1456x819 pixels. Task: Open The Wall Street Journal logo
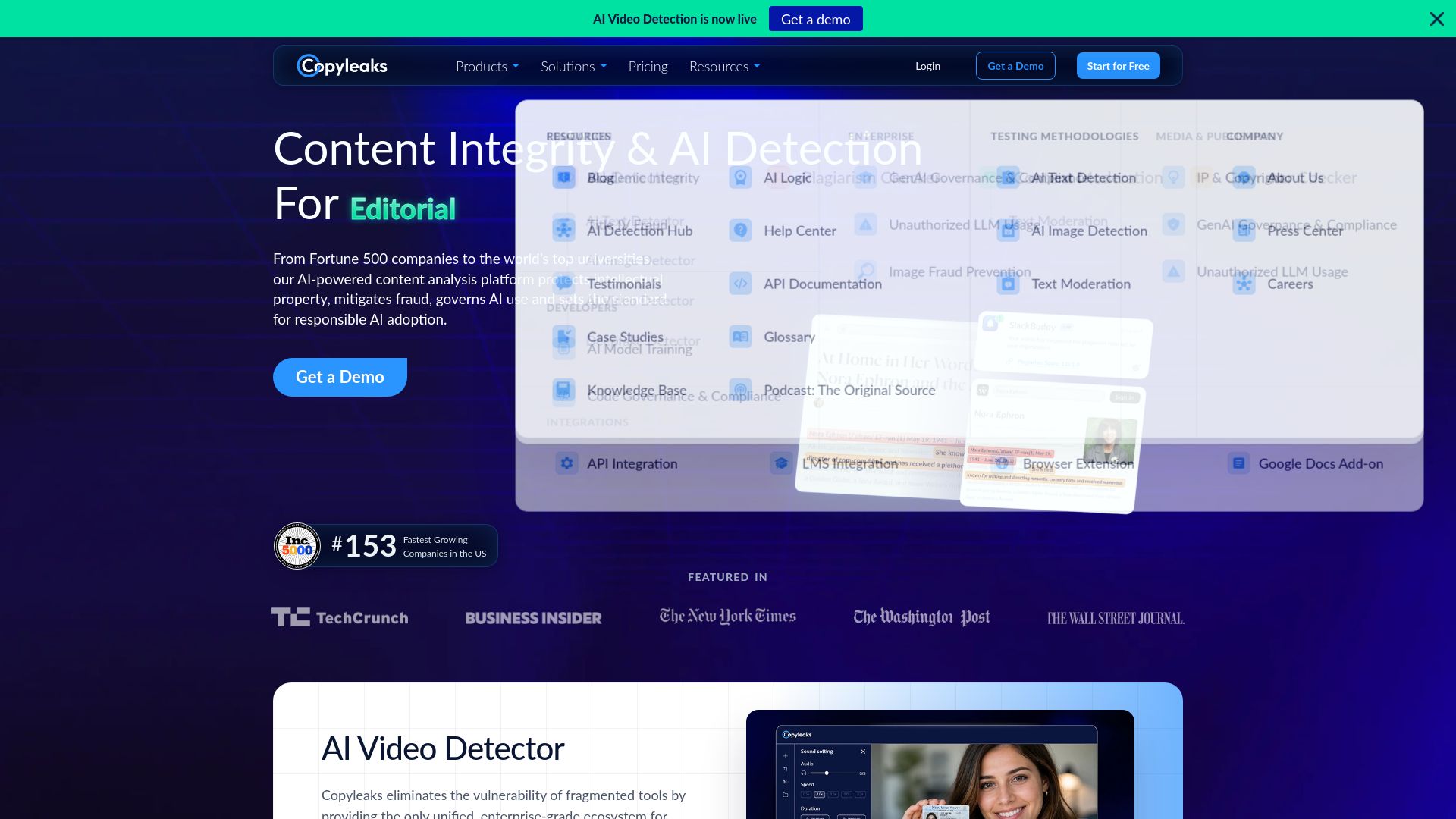click(x=1116, y=618)
